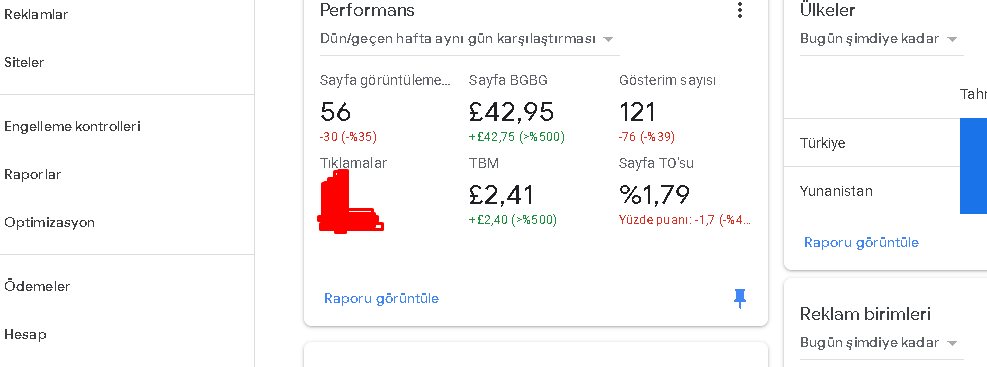This screenshot has height=367, width=987.
Task: Go to Siteler in the sidebar
Action: tap(24, 62)
